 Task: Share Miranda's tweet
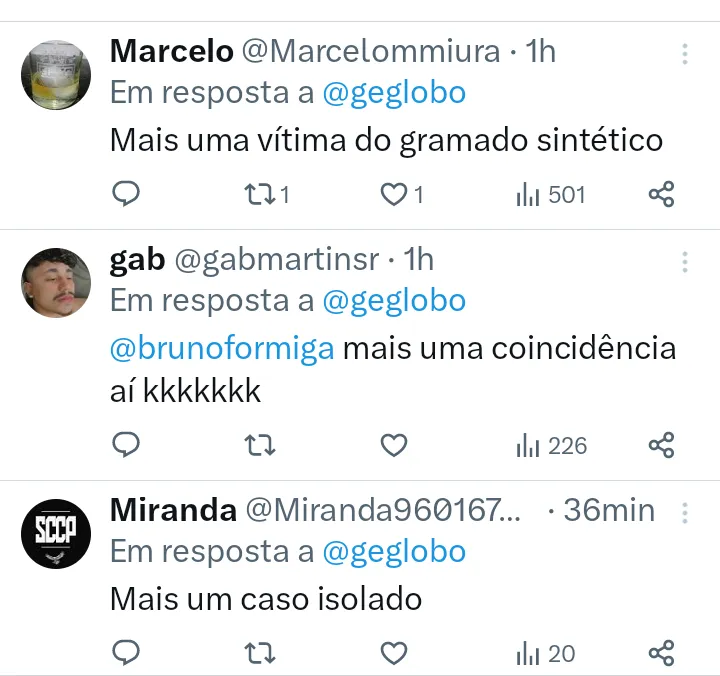coord(662,654)
